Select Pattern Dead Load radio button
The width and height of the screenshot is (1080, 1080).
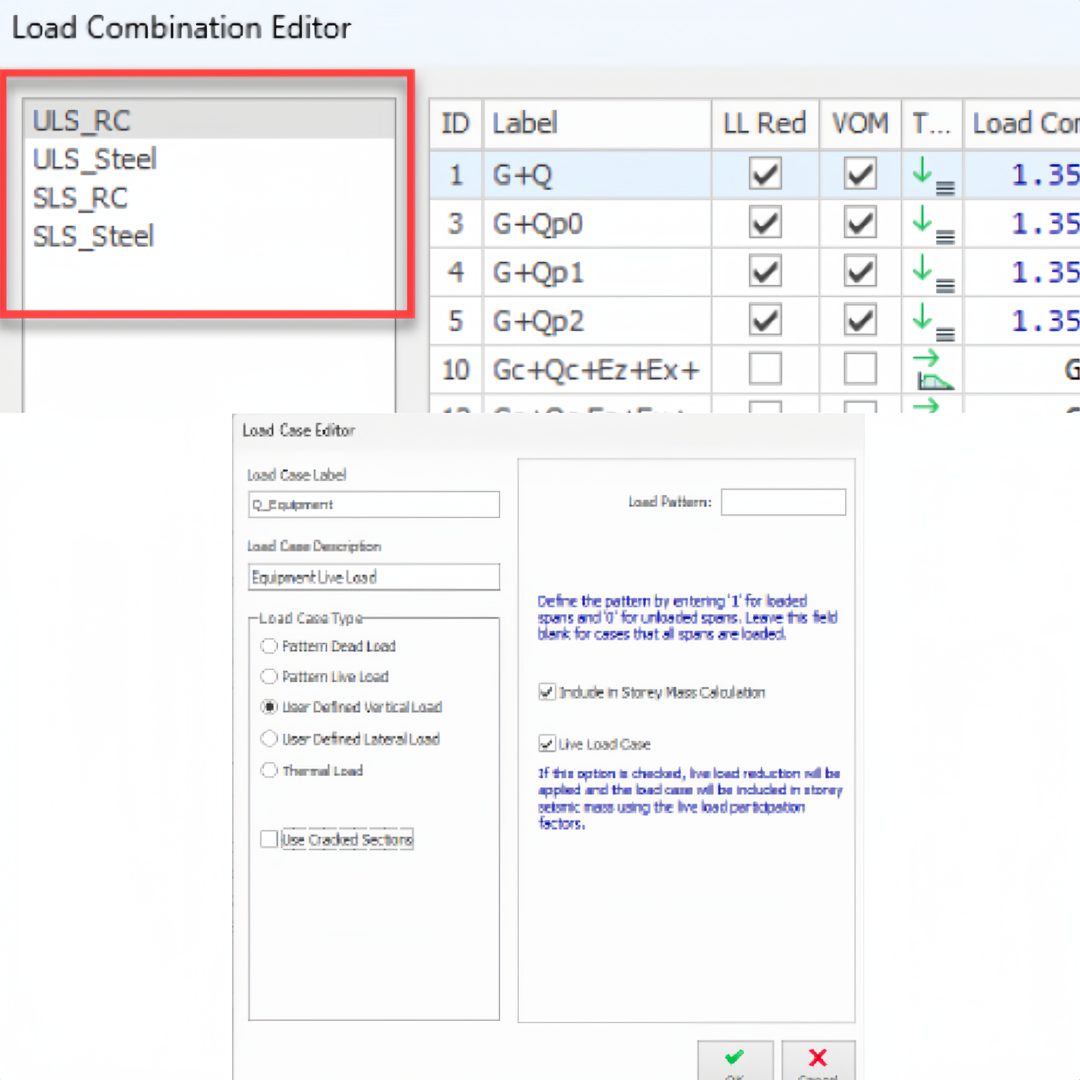pos(269,646)
